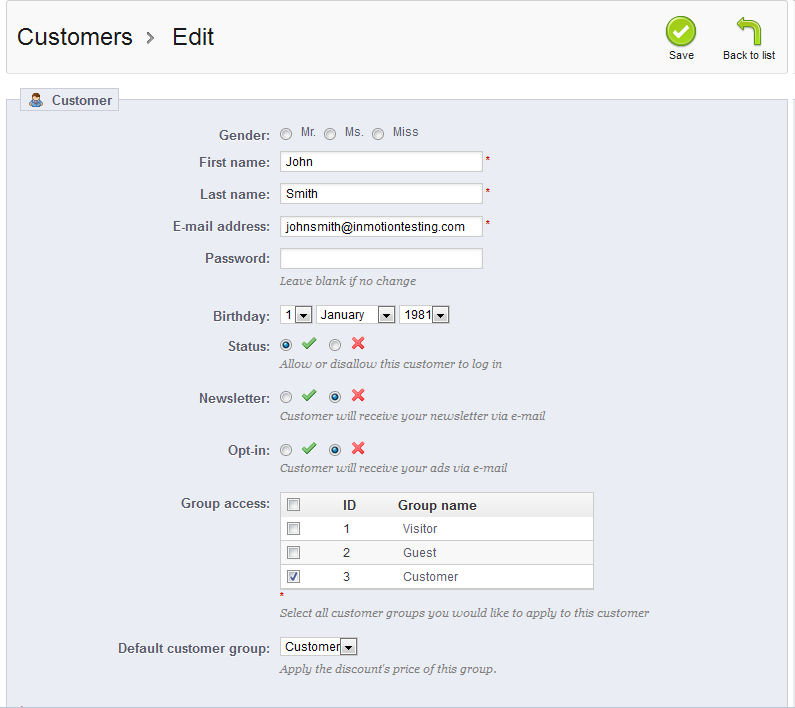
Task: Select the Miss gender radio button
Action: click(378, 134)
